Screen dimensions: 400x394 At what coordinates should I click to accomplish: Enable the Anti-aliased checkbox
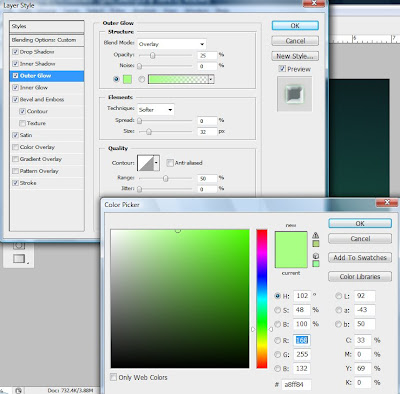[170, 163]
